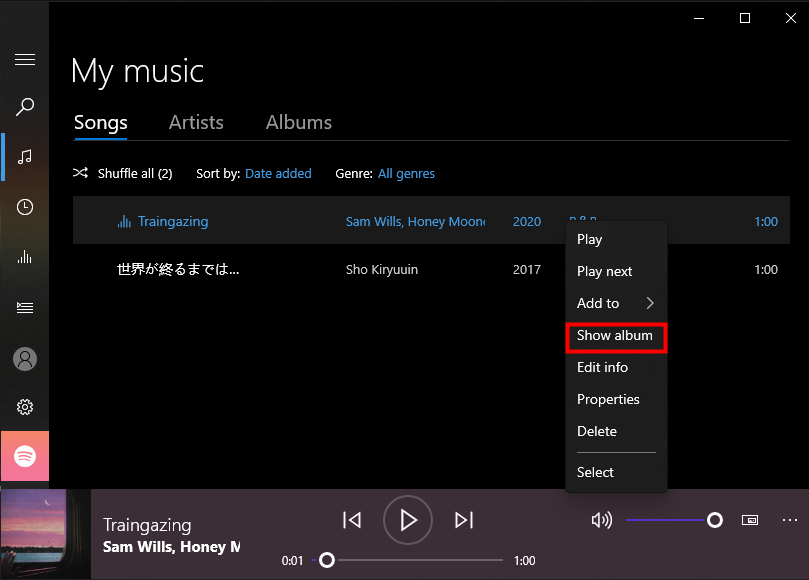The width and height of the screenshot is (809, 580).
Task: Click the shuffle arrows icon
Action: (x=80, y=173)
